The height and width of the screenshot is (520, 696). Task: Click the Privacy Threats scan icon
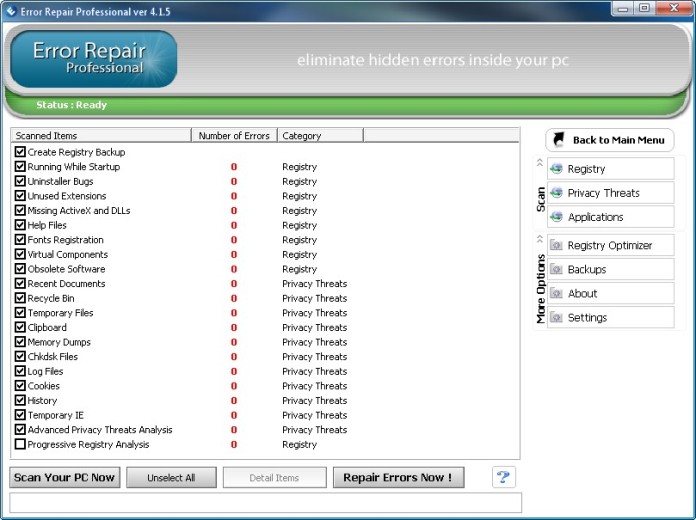[557, 193]
